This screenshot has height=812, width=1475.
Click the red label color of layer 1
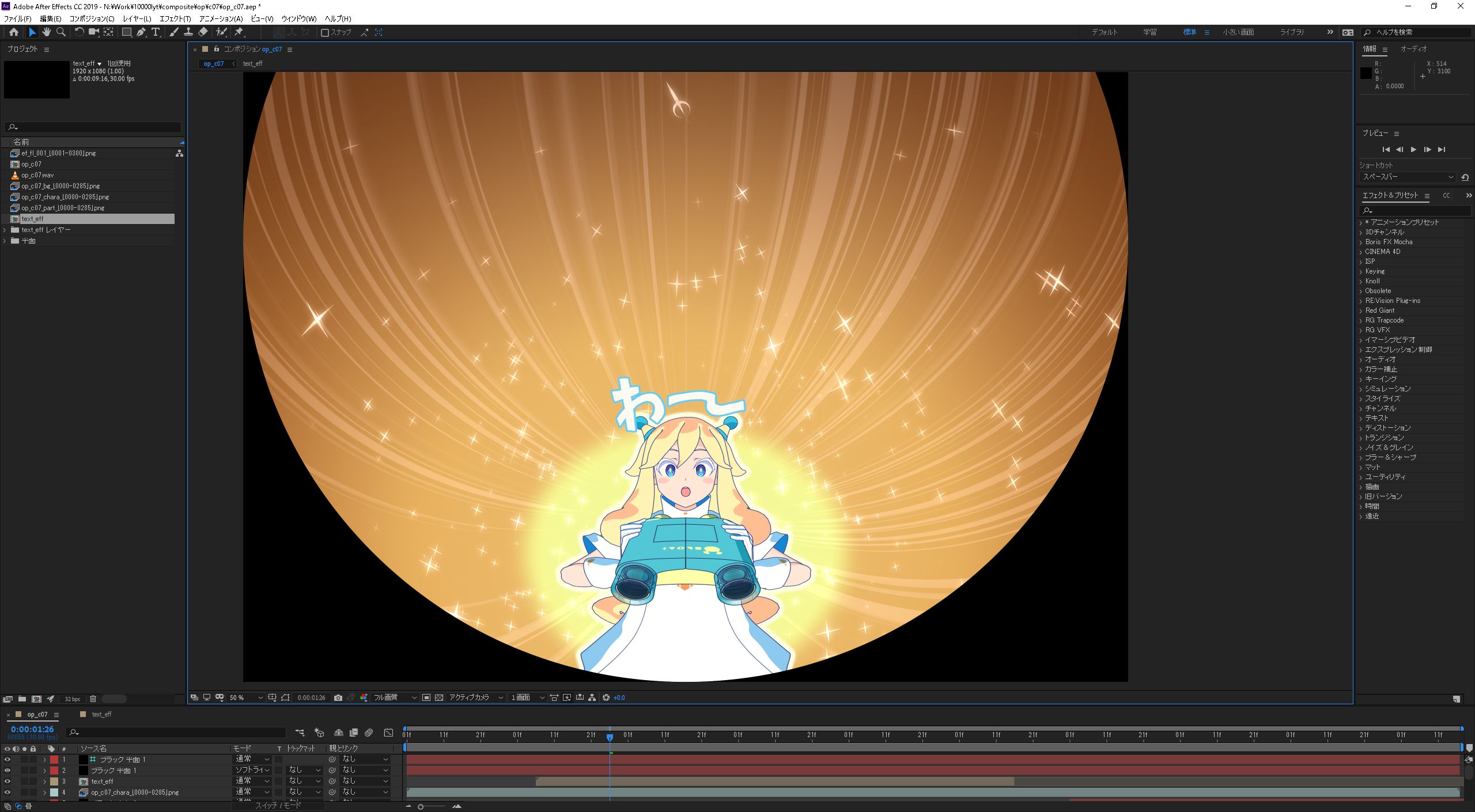pyautogui.click(x=54, y=760)
